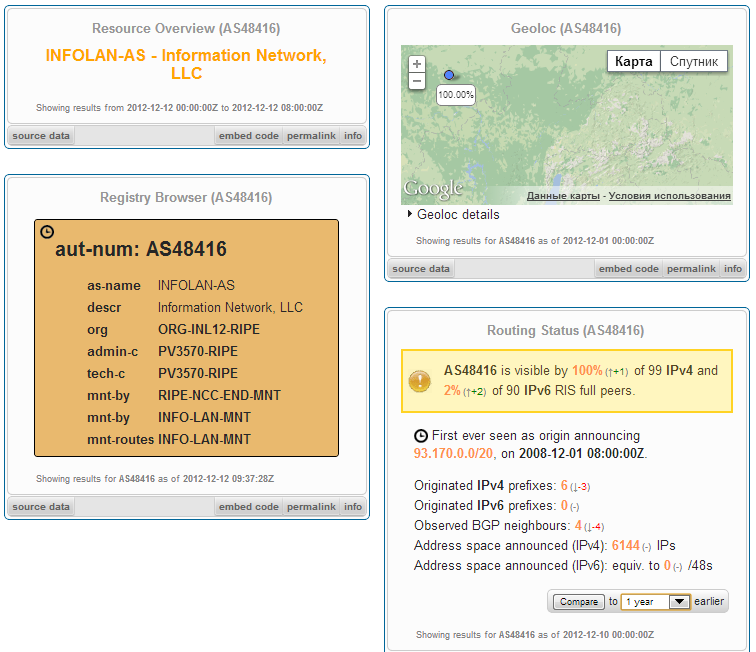Image resolution: width=756 pixels, height=652 pixels.
Task: Open info in Geoloc widget
Action: tap(733, 269)
